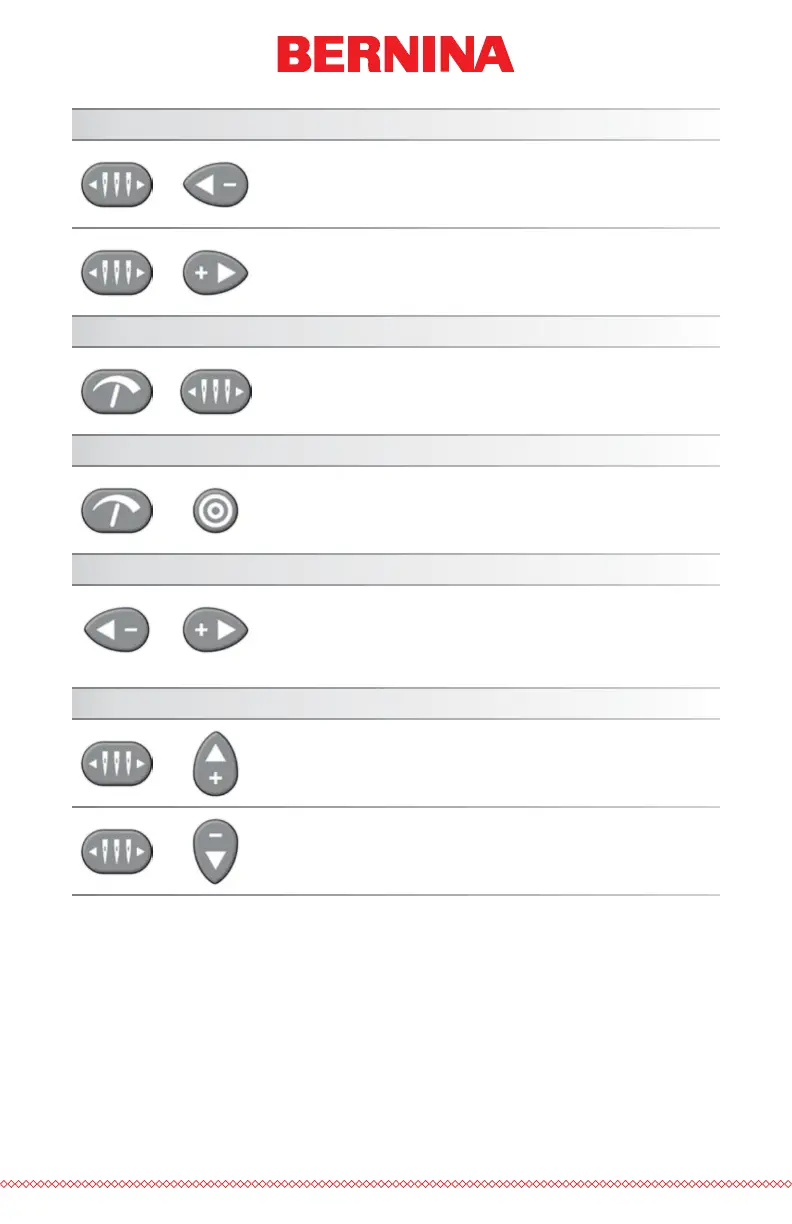Screen dimensions: 792x1224
Task: Click left-minus arrow next to needle position button
Action: tap(215, 185)
